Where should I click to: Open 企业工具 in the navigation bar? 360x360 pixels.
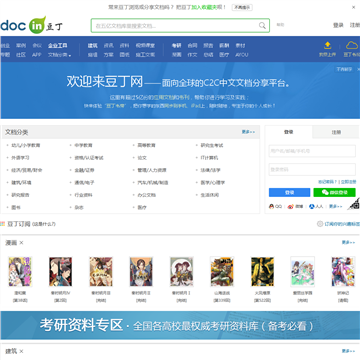tap(57, 45)
